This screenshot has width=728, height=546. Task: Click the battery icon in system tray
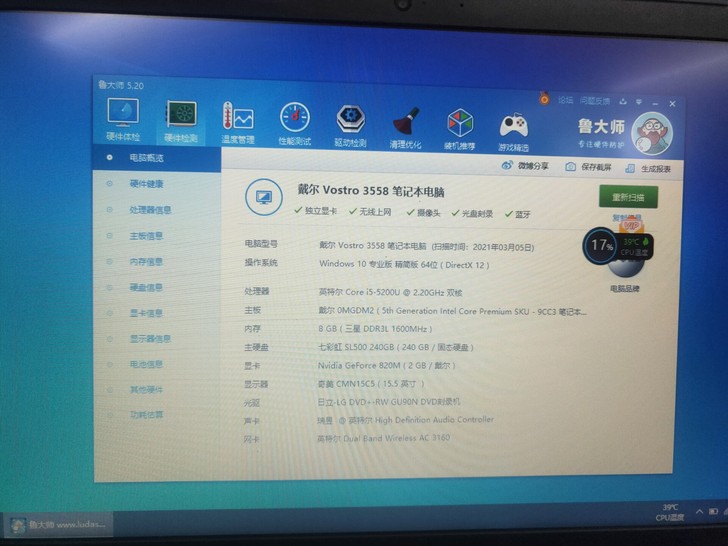[x=714, y=511]
